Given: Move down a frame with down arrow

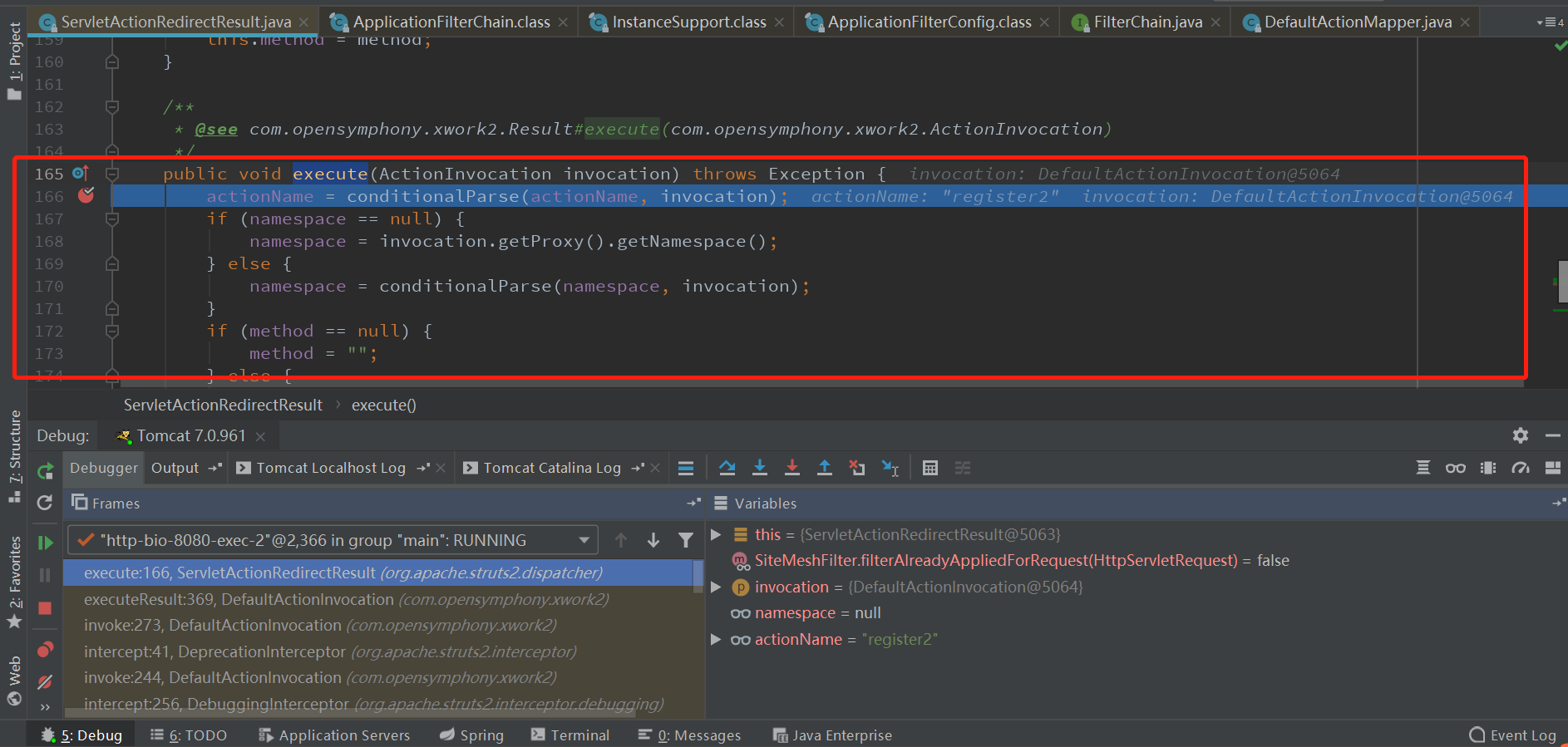Looking at the screenshot, I should [653, 540].
